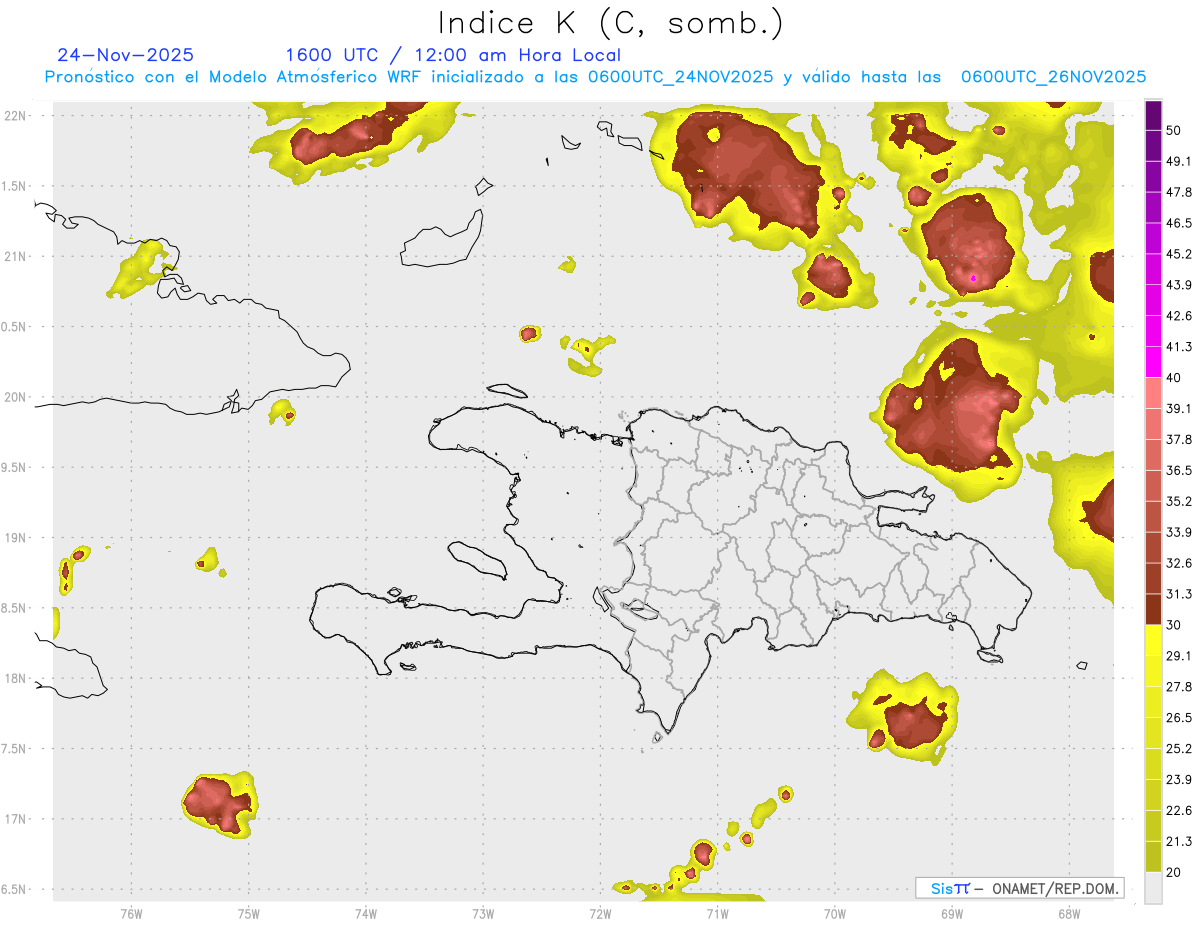Click the color scale label '49.1'
This screenshot has height=927, width=1200.
point(1179,161)
